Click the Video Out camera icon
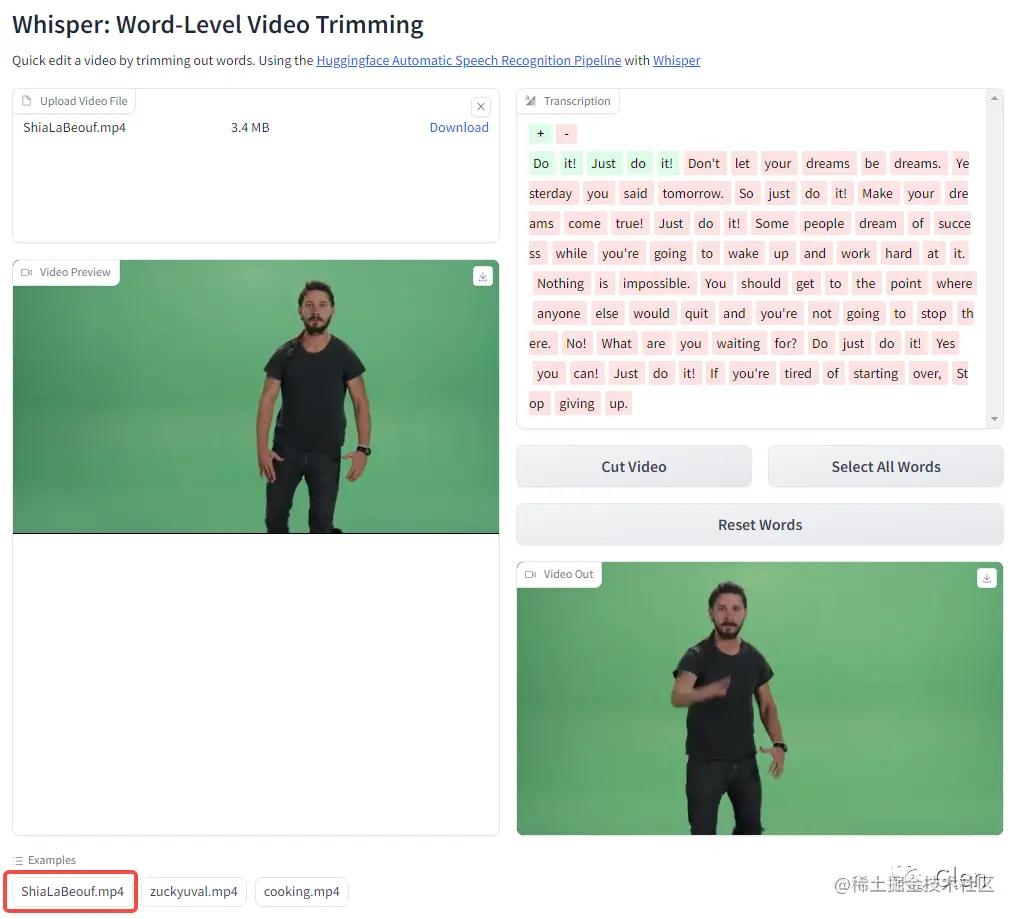Image resolution: width=1019 pixels, height=919 pixels. tap(531, 575)
